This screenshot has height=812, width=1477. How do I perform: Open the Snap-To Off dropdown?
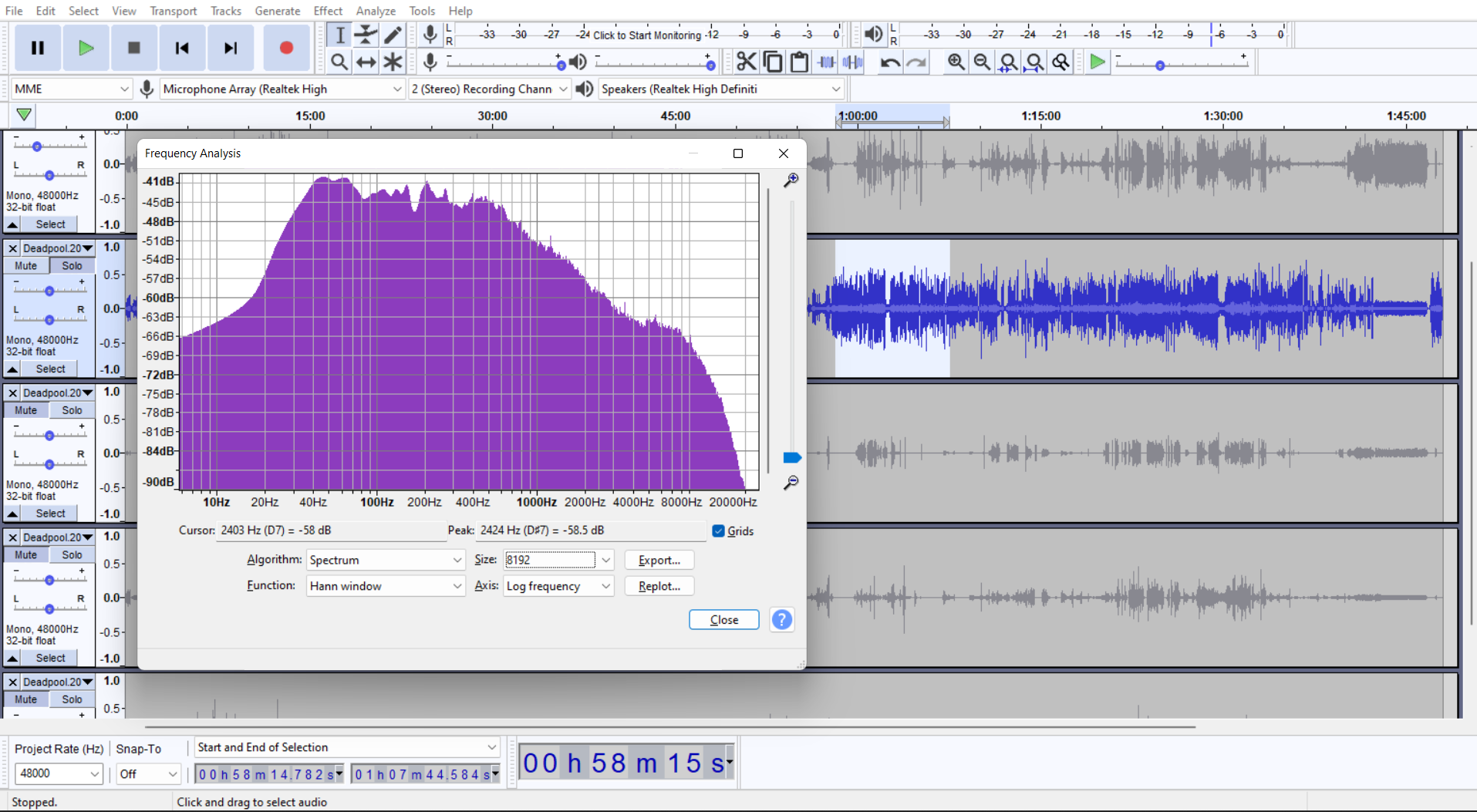click(x=148, y=773)
